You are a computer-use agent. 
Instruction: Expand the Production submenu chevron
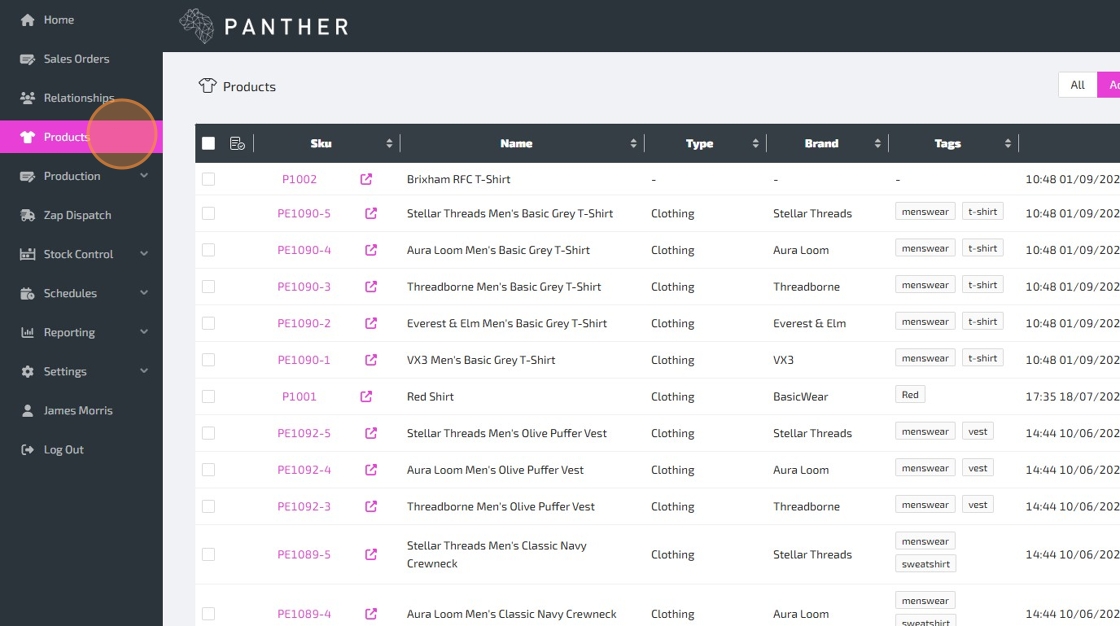pyautogui.click(x=144, y=176)
